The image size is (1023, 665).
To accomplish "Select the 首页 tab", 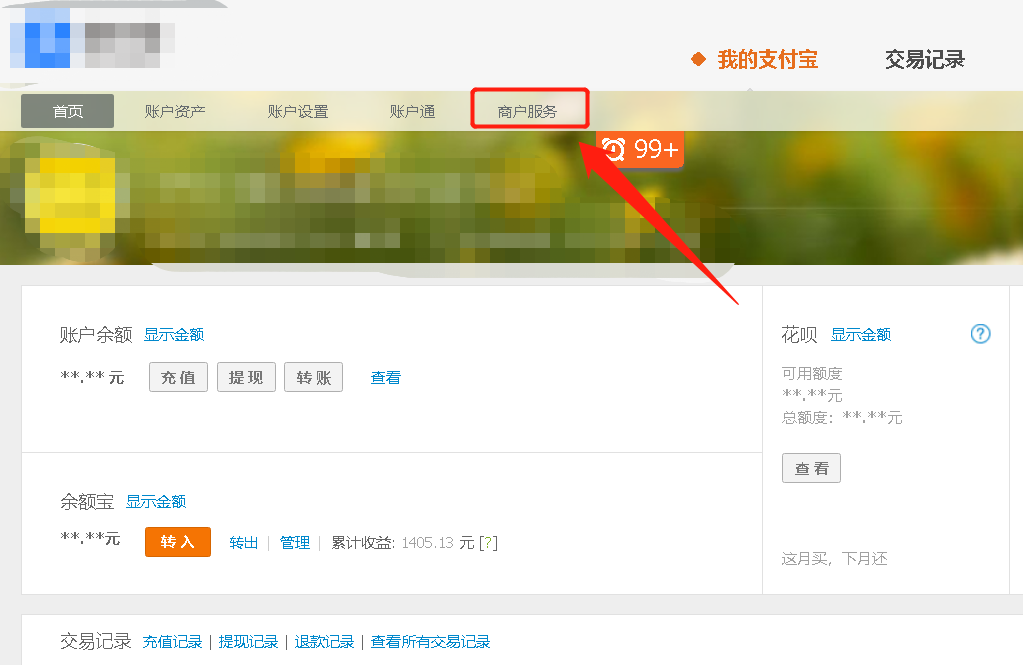I will [66, 111].
